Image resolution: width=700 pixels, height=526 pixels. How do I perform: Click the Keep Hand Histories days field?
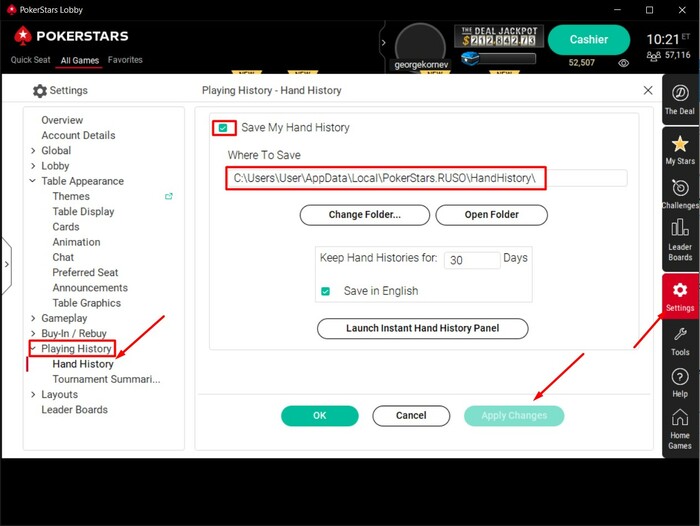coord(472,260)
